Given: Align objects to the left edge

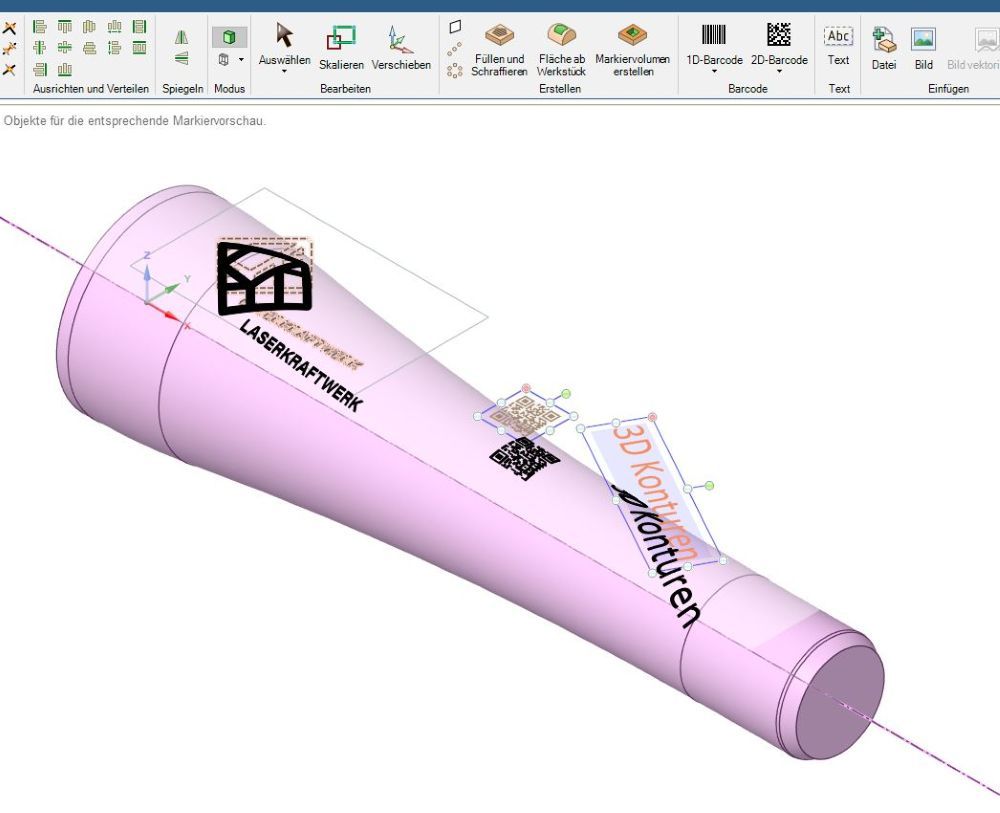Looking at the screenshot, I should [x=40, y=27].
